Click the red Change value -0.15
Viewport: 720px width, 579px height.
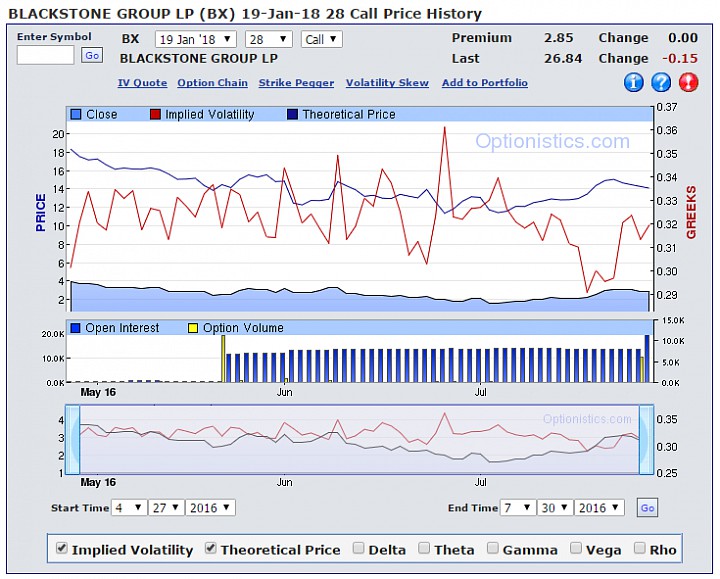tap(680, 58)
